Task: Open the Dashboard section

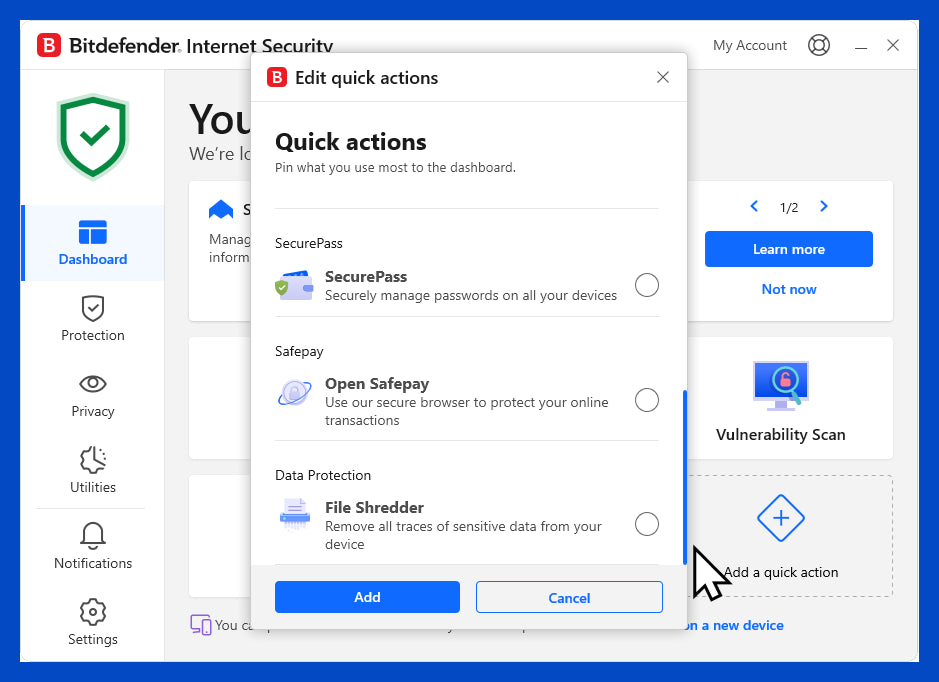Action: (x=93, y=243)
